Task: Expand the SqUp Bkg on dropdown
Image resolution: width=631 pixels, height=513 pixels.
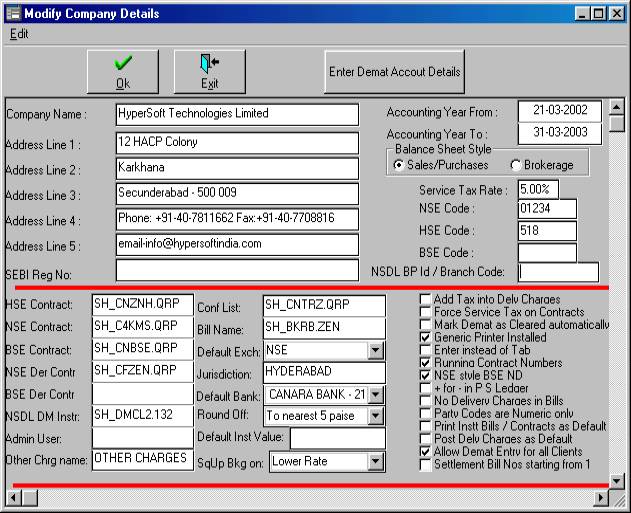Action: 375,461
